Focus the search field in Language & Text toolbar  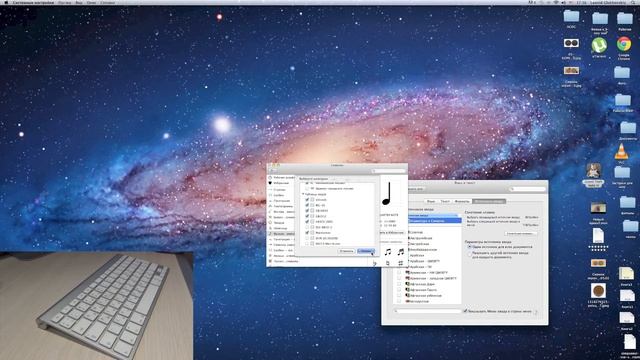[528, 189]
